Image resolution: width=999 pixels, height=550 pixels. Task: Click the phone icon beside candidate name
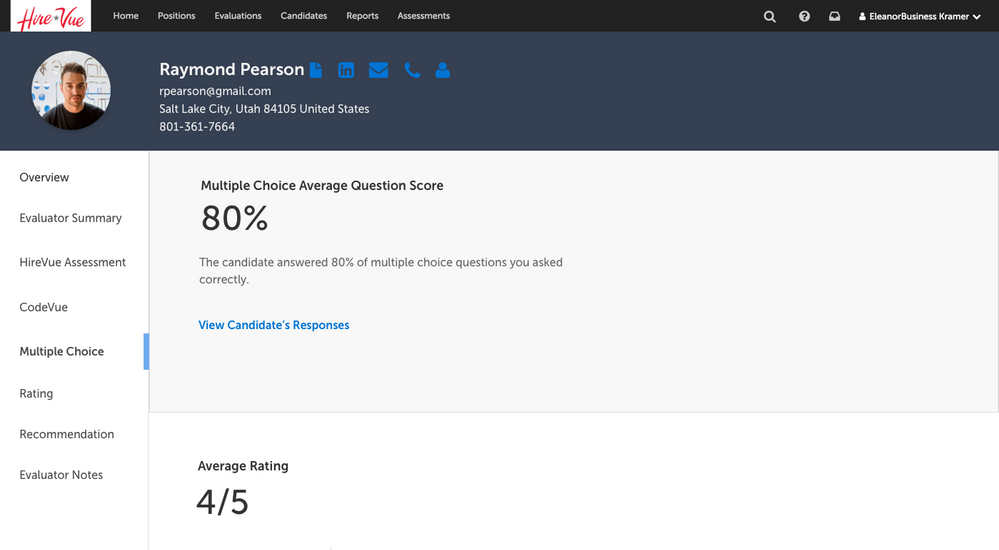point(411,70)
